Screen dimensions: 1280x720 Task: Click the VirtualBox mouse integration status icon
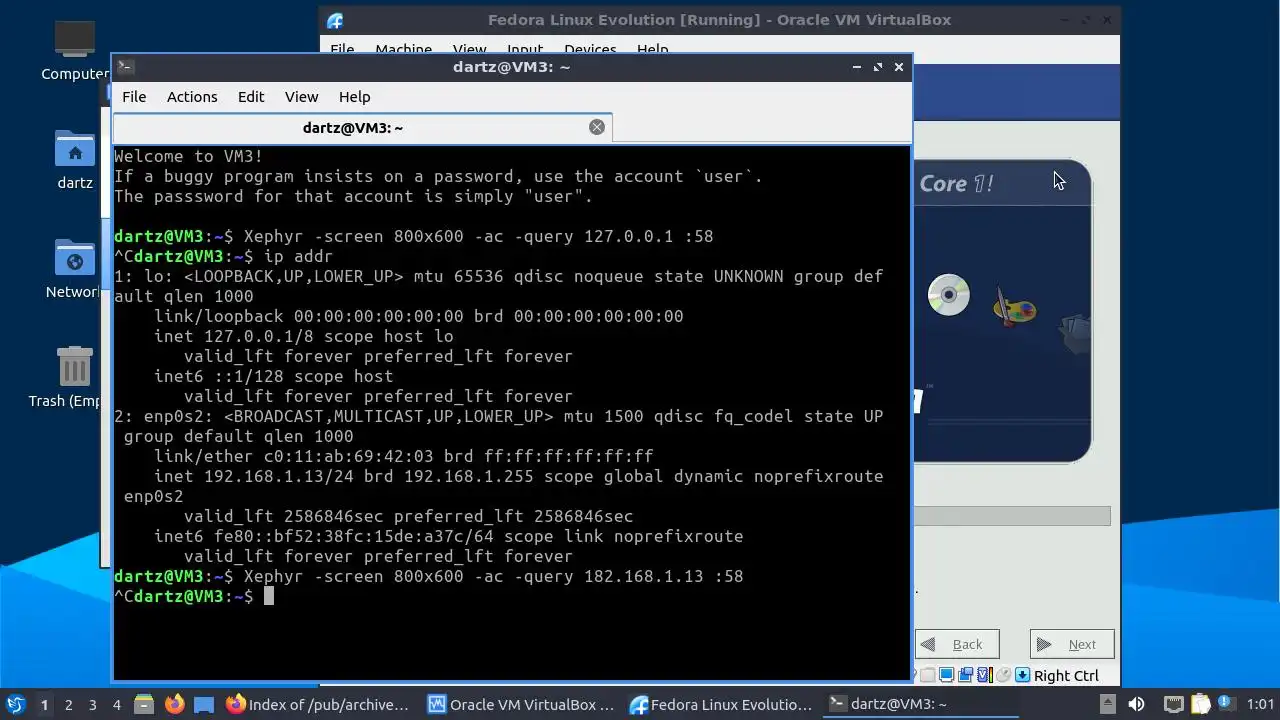point(1003,675)
